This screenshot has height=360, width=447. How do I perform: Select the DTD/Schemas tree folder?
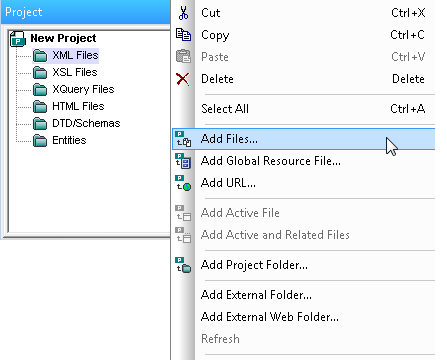[77, 123]
